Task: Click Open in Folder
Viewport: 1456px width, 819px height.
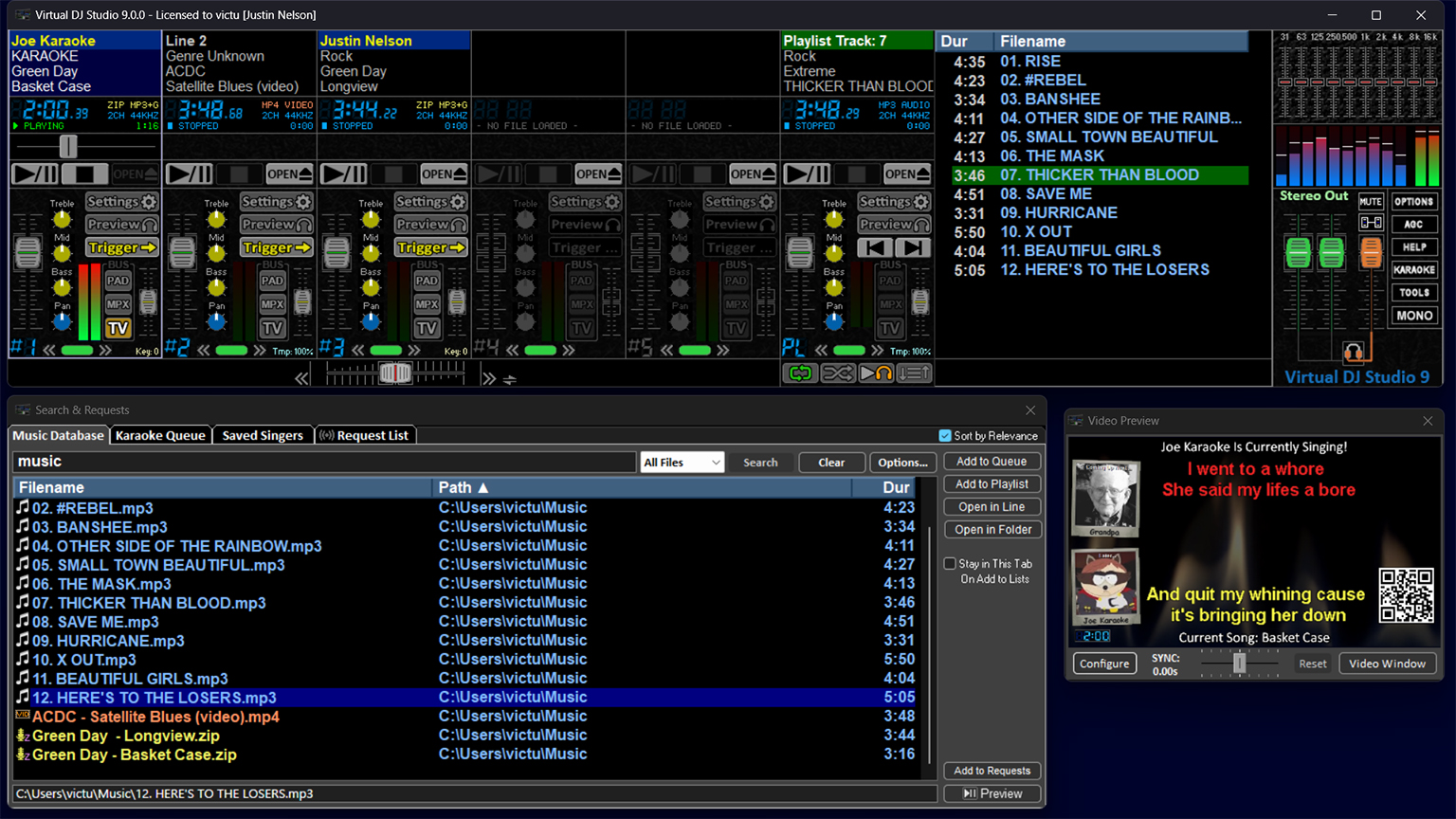Action: click(992, 530)
